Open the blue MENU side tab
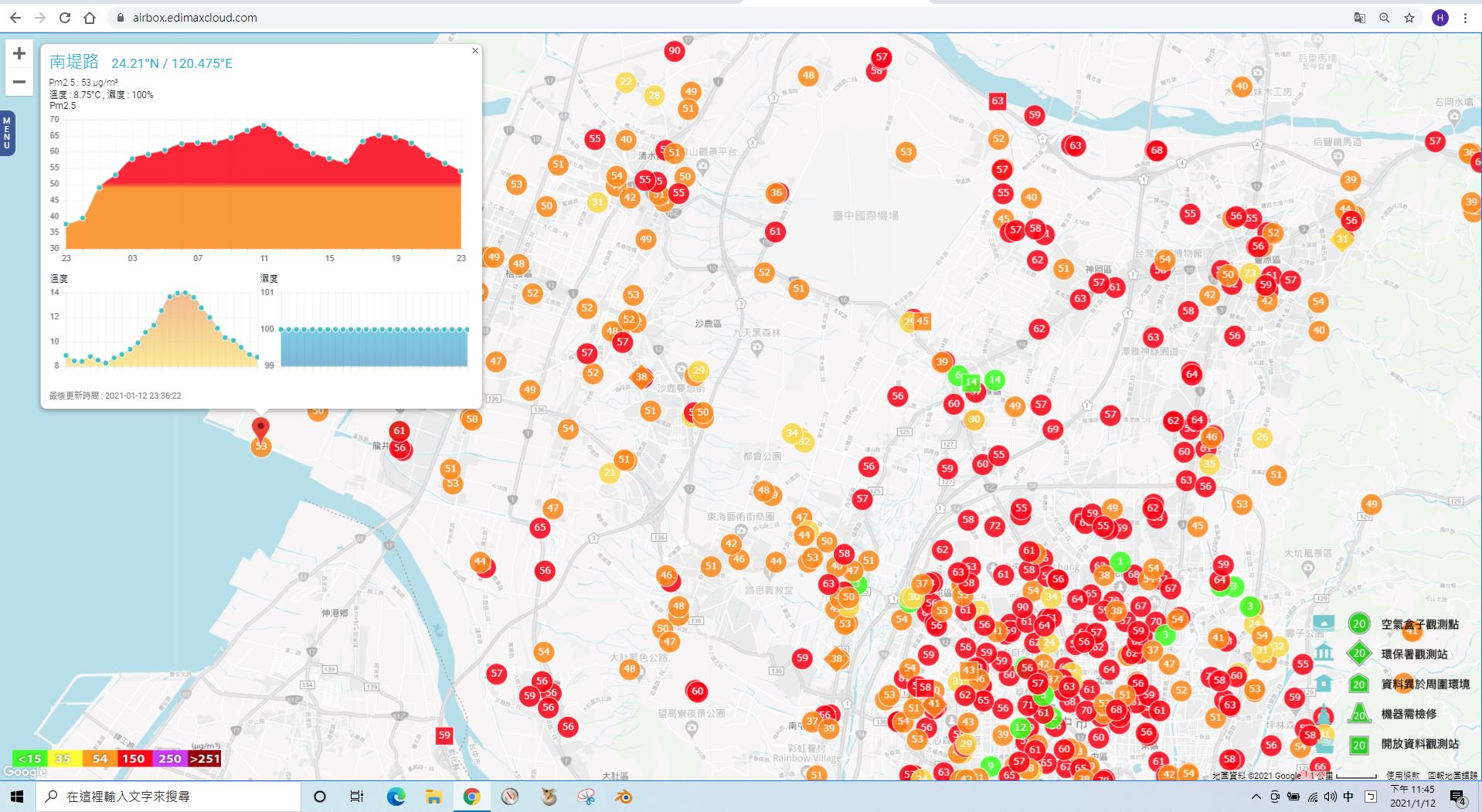Image resolution: width=1482 pixels, height=812 pixels. [x=7, y=133]
